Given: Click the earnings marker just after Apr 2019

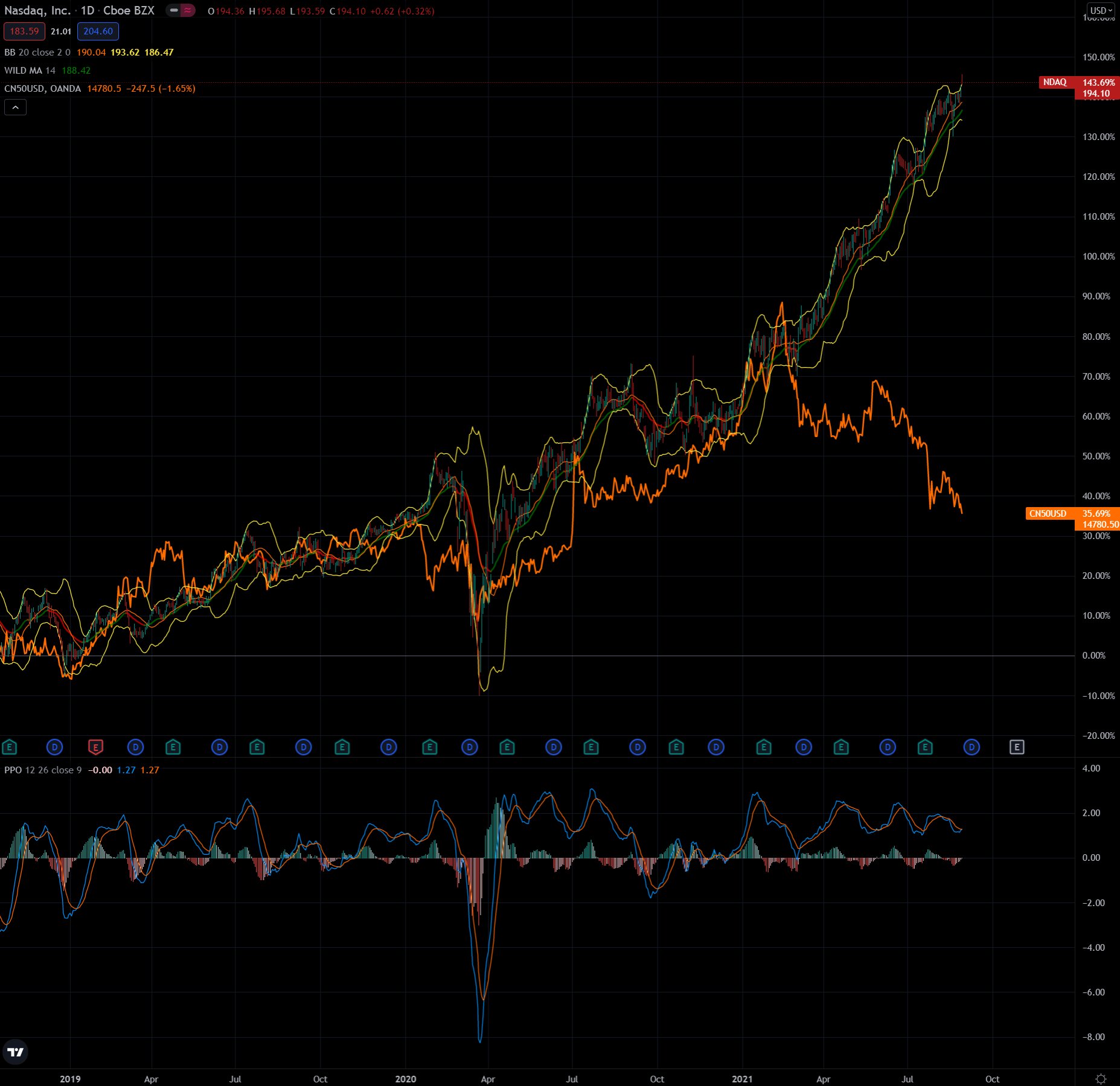Looking at the screenshot, I should click(x=173, y=747).
